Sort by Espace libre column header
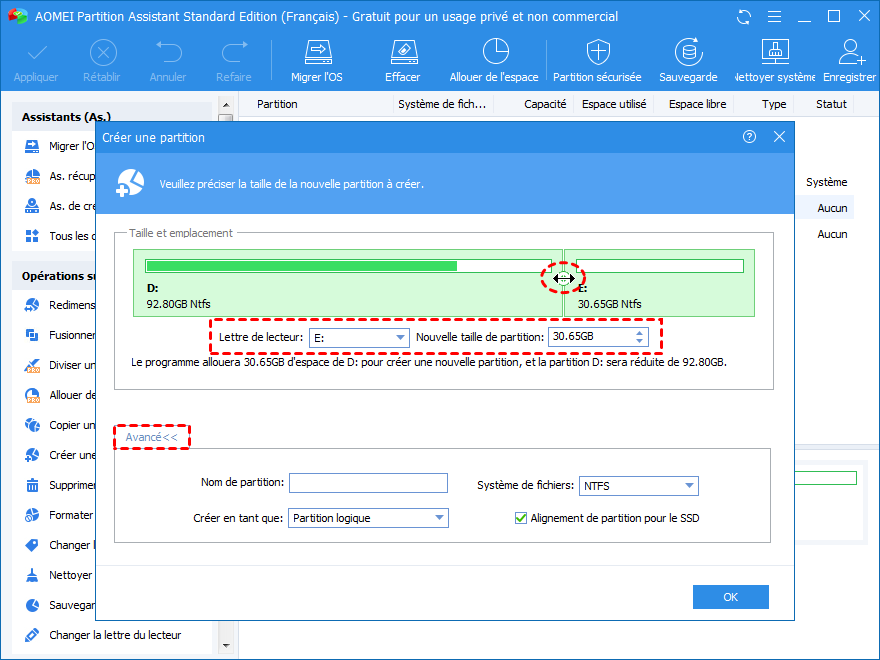Image resolution: width=880 pixels, height=660 pixels. click(x=697, y=104)
